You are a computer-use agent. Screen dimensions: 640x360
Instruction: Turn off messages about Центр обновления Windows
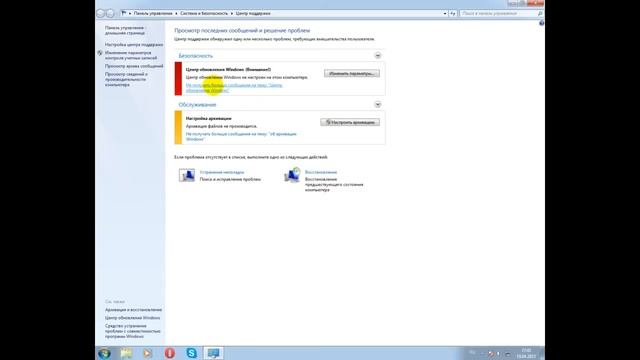point(234,88)
